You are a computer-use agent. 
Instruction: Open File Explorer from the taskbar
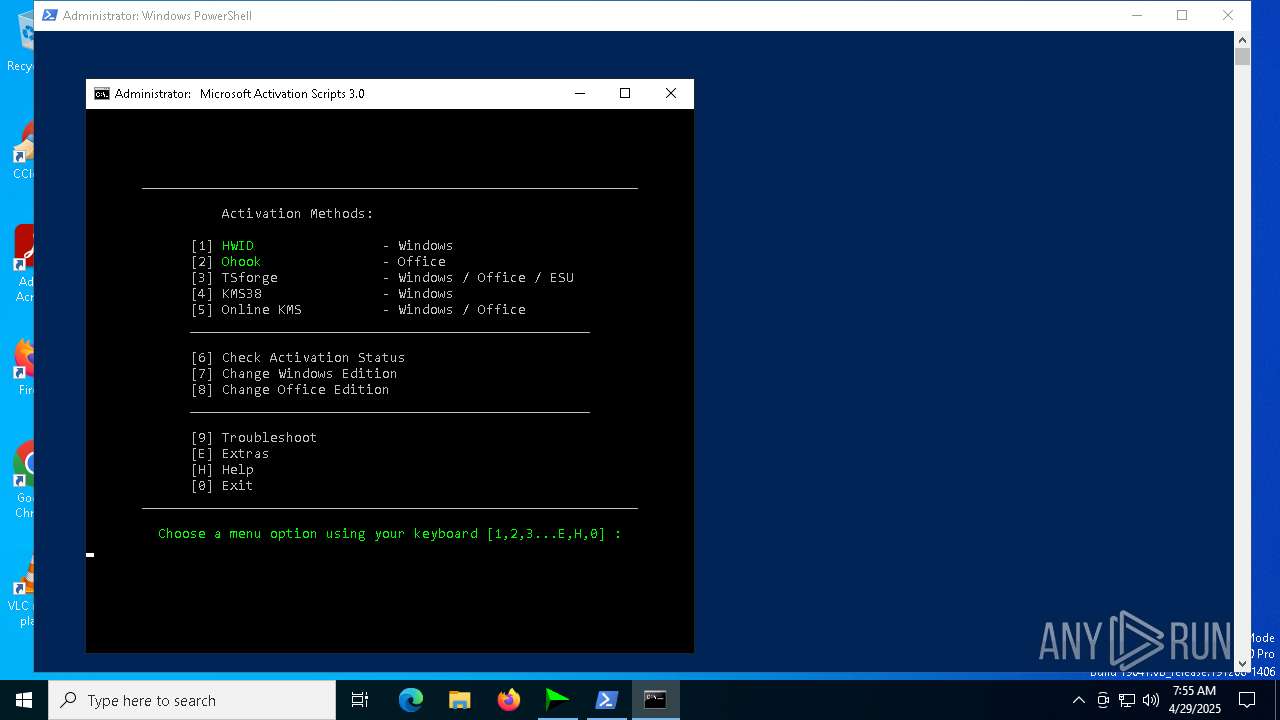tap(460, 700)
